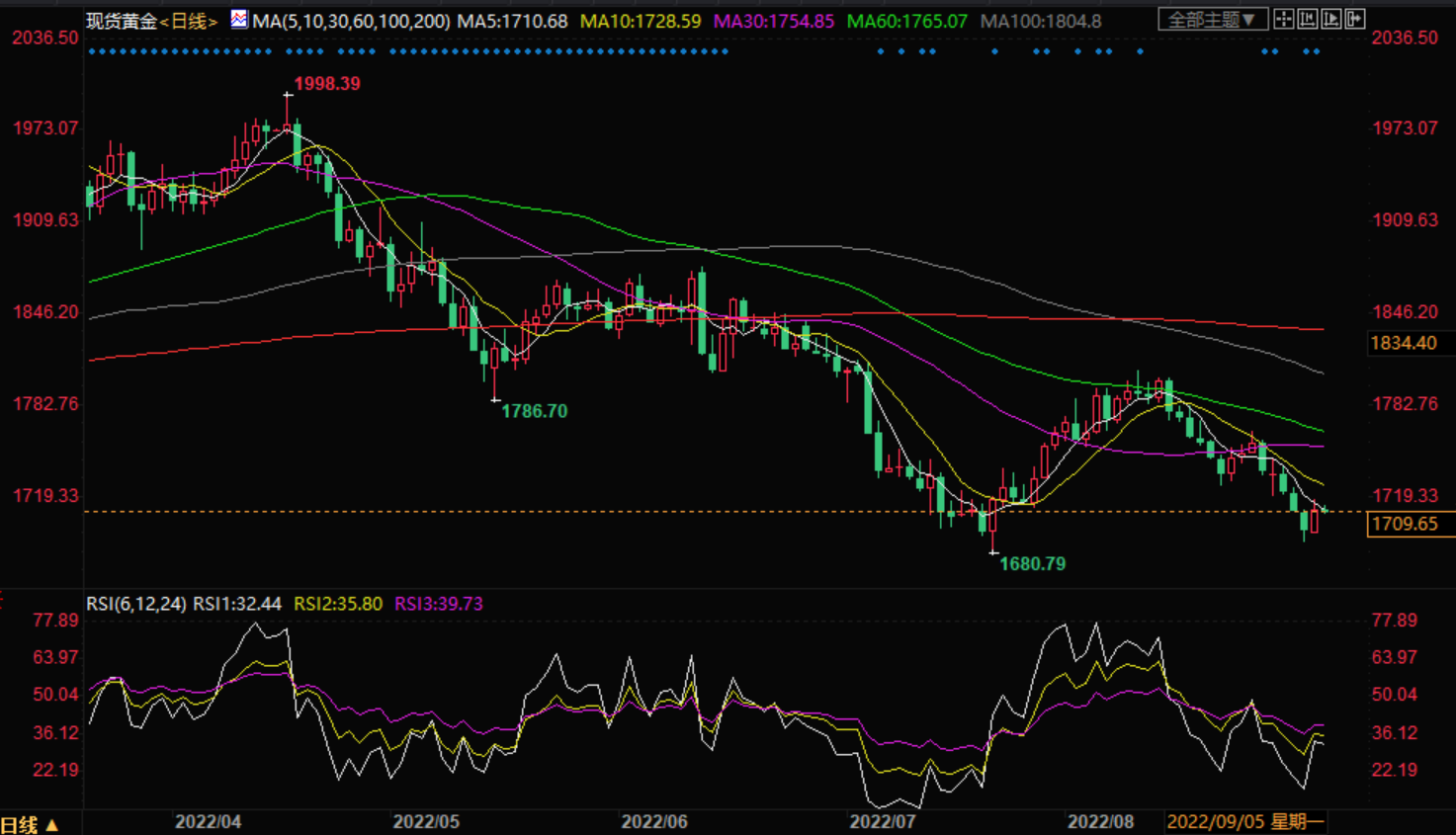Toggle the MA30:1754.85 line legend

(x=774, y=21)
